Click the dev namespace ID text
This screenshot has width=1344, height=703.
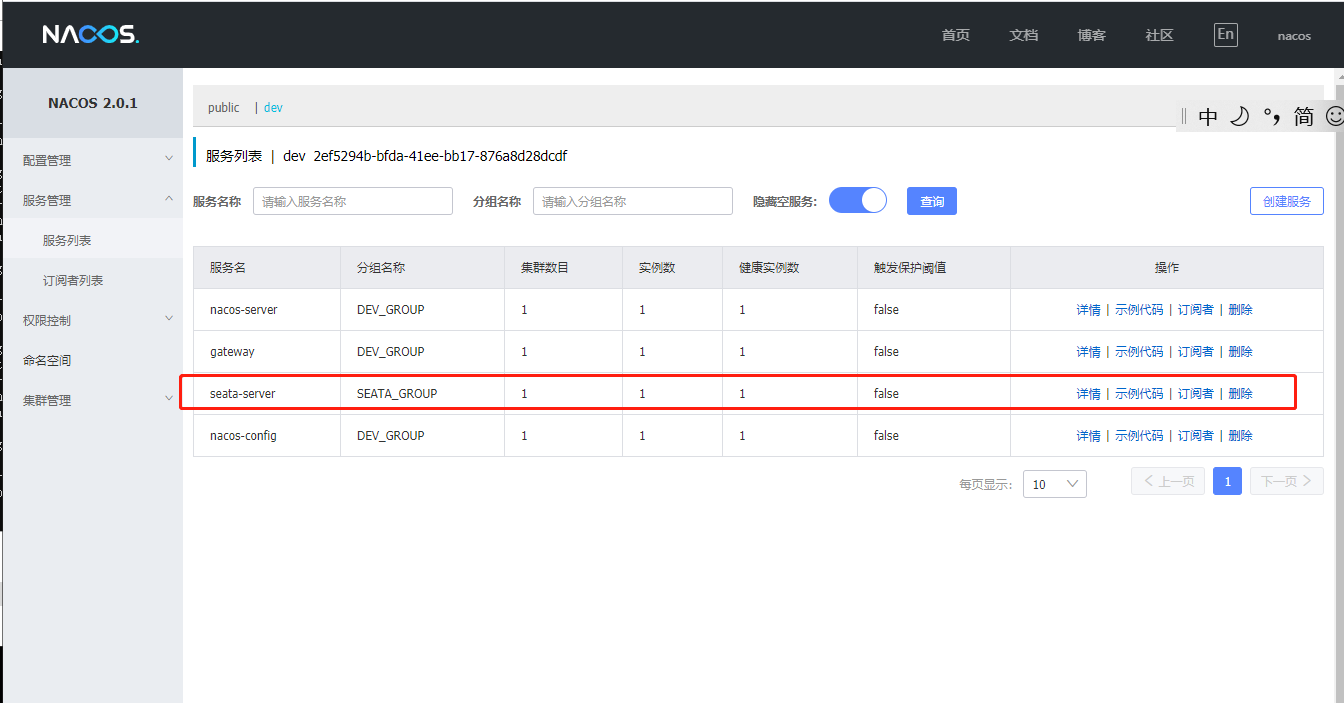[440, 156]
